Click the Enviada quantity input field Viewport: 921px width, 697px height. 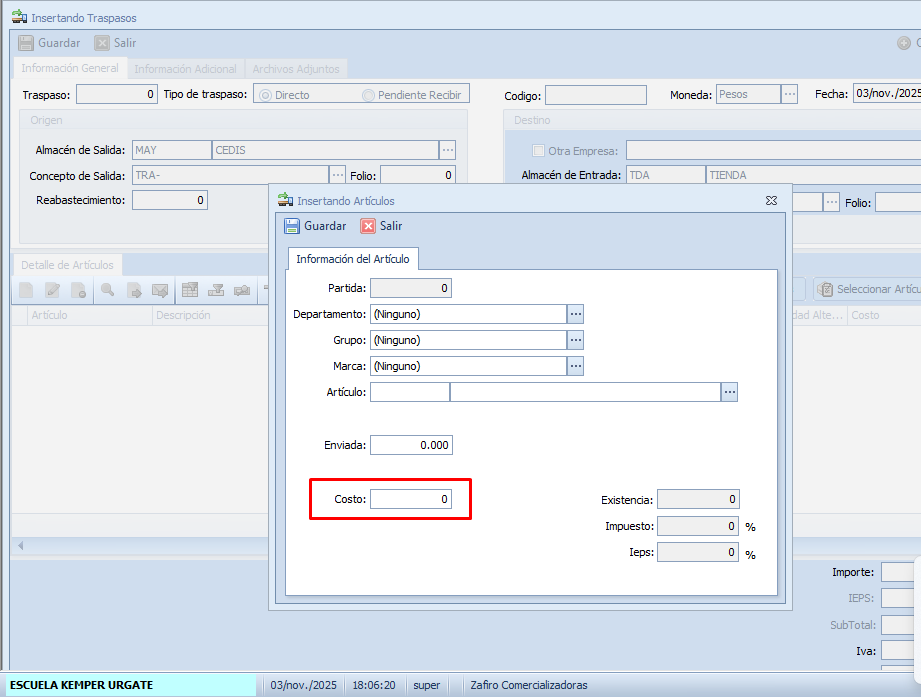410,445
